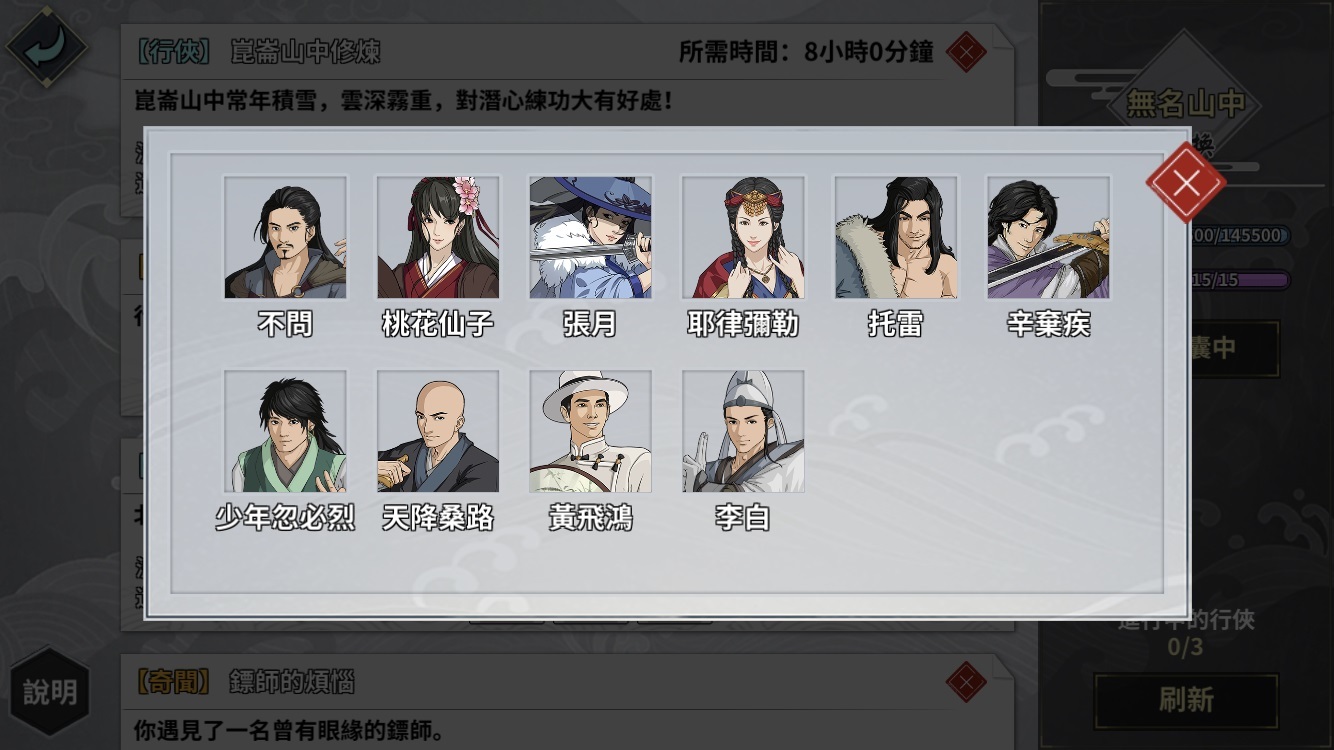Click the 刷新 refresh button
1334x750 pixels.
pos(1186,700)
